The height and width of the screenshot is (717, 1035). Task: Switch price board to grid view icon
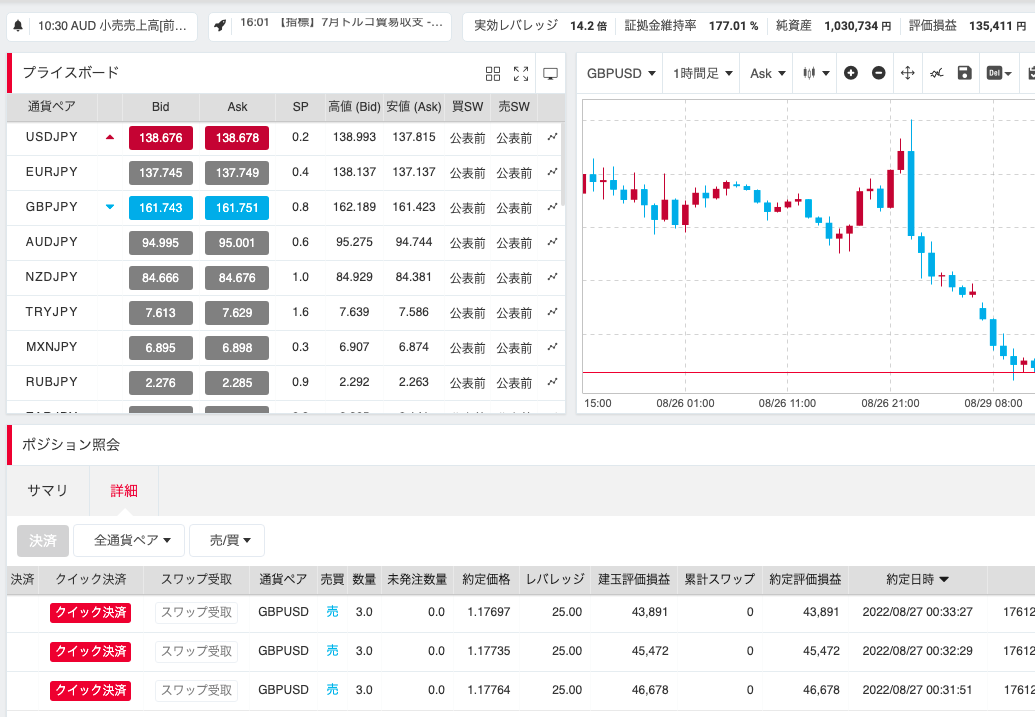pos(492,73)
